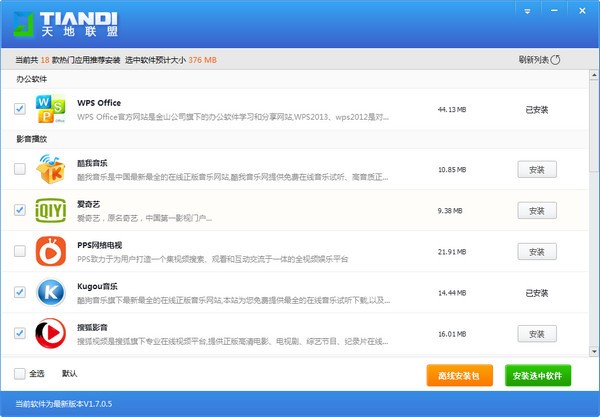Viewport: 600px width, 417px height.
Task: Click the 14.44 MB size value
Action: [x=452, y=293]
